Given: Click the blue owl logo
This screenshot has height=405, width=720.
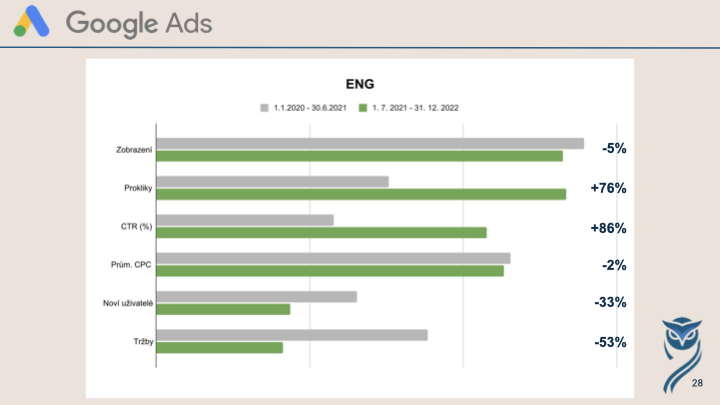Looking at the screenshot, I should 682,355.
